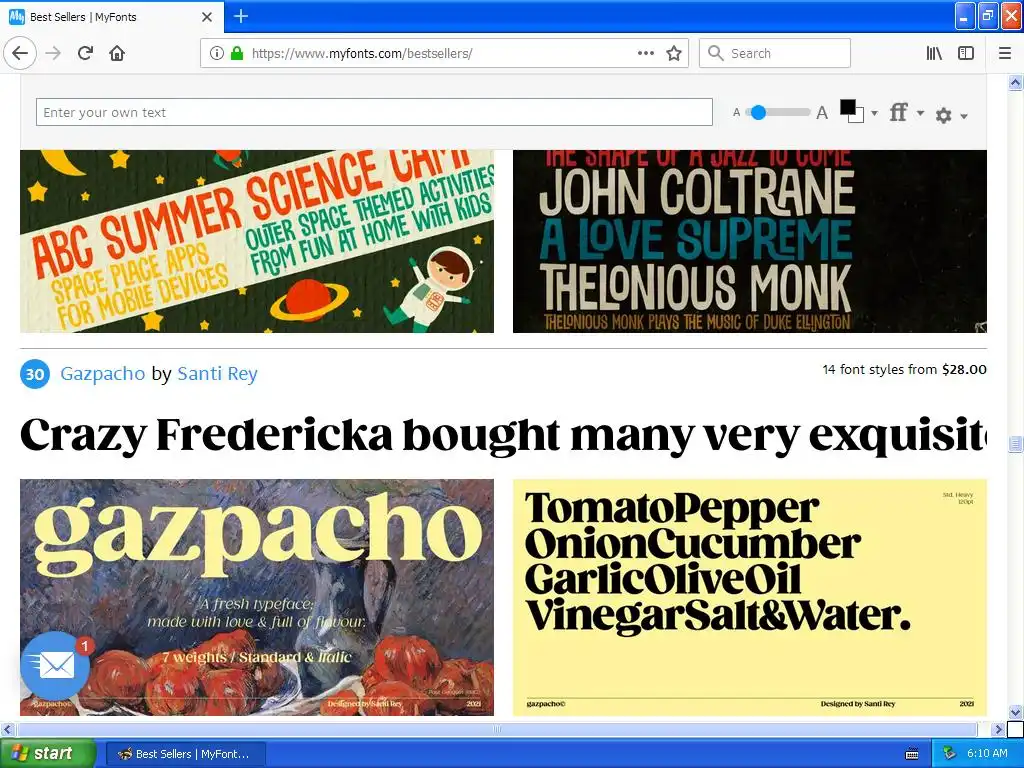The height and width of the screenshot is (768, 1024).
Task: Open the Windows Start menu
Action: [x=47, y=754]
